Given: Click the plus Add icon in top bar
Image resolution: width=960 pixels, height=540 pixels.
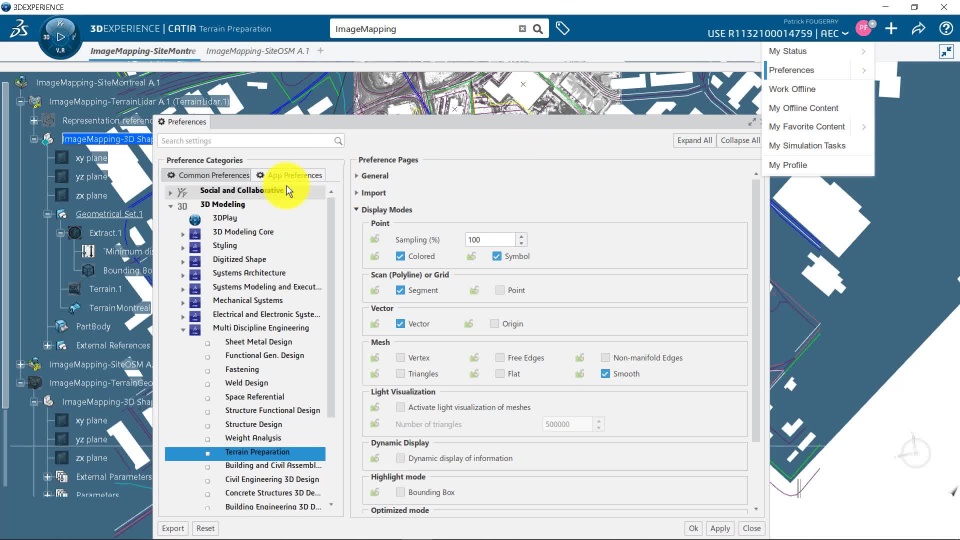Looking at the screenshot, I should pyautogui.click(x=891, y=29).
